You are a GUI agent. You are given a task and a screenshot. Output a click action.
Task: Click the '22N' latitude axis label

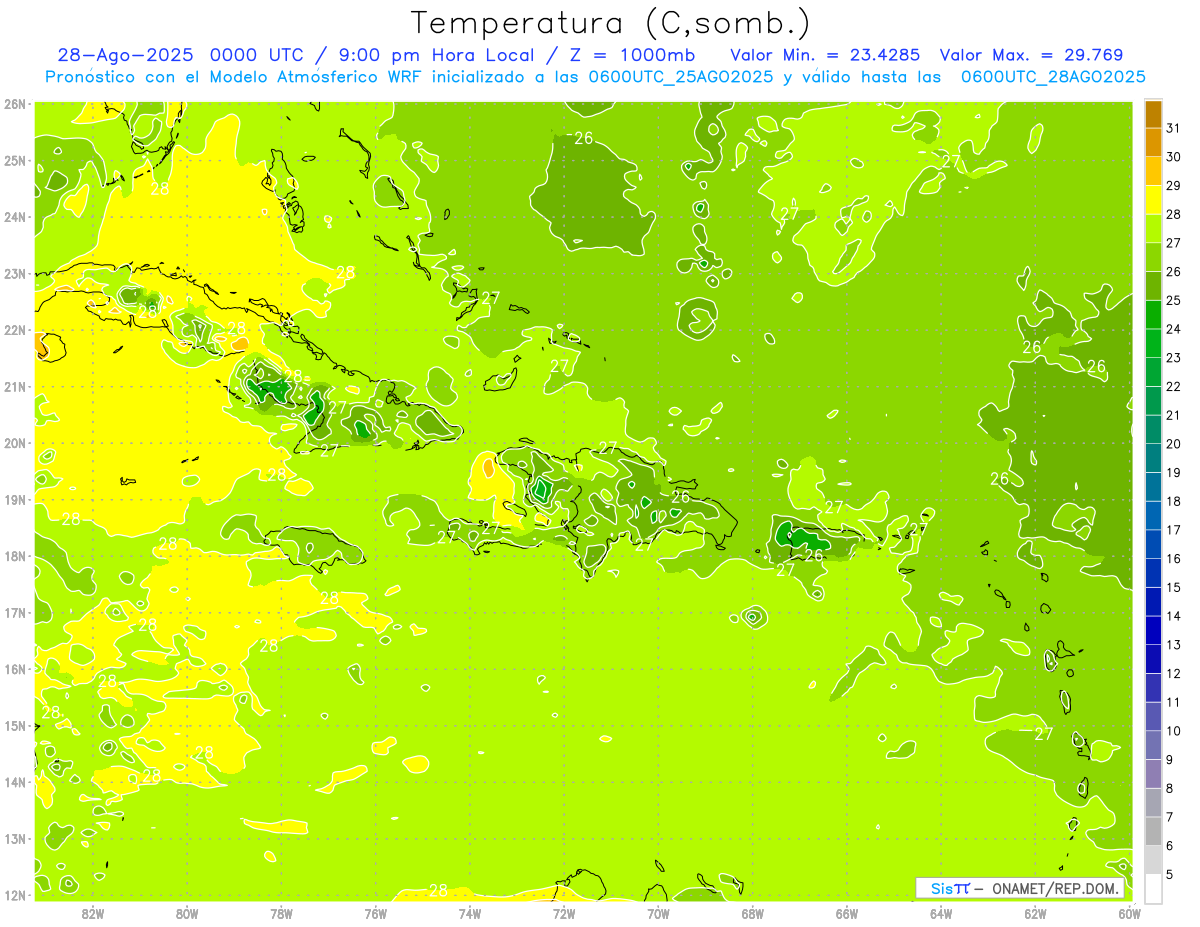pyautogui.click(x=16, y=330)
